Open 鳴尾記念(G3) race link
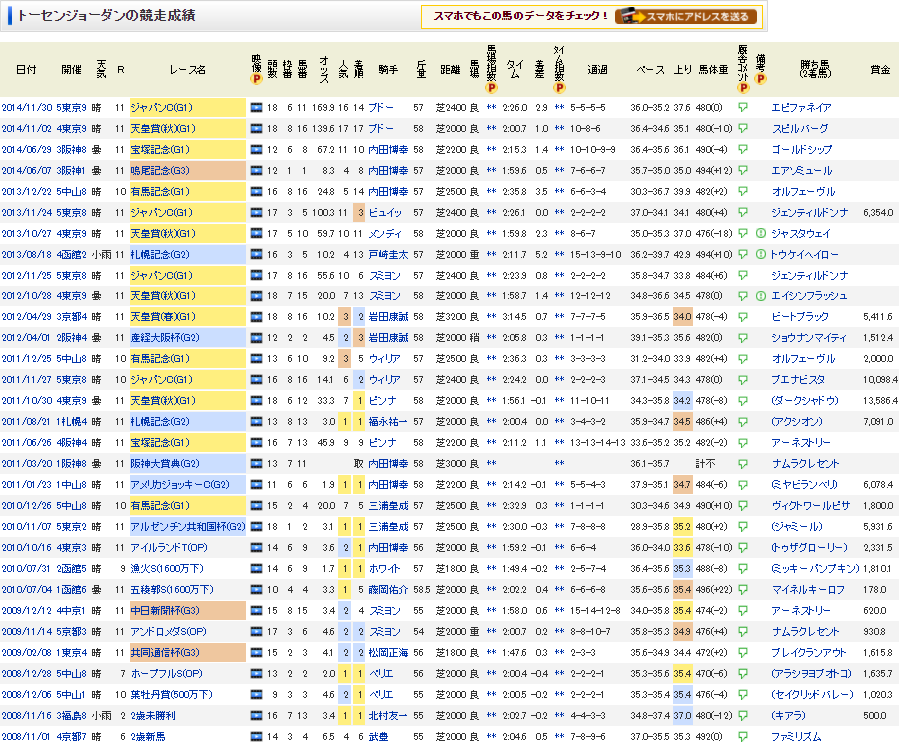899x742 pixels. point(160,170)
